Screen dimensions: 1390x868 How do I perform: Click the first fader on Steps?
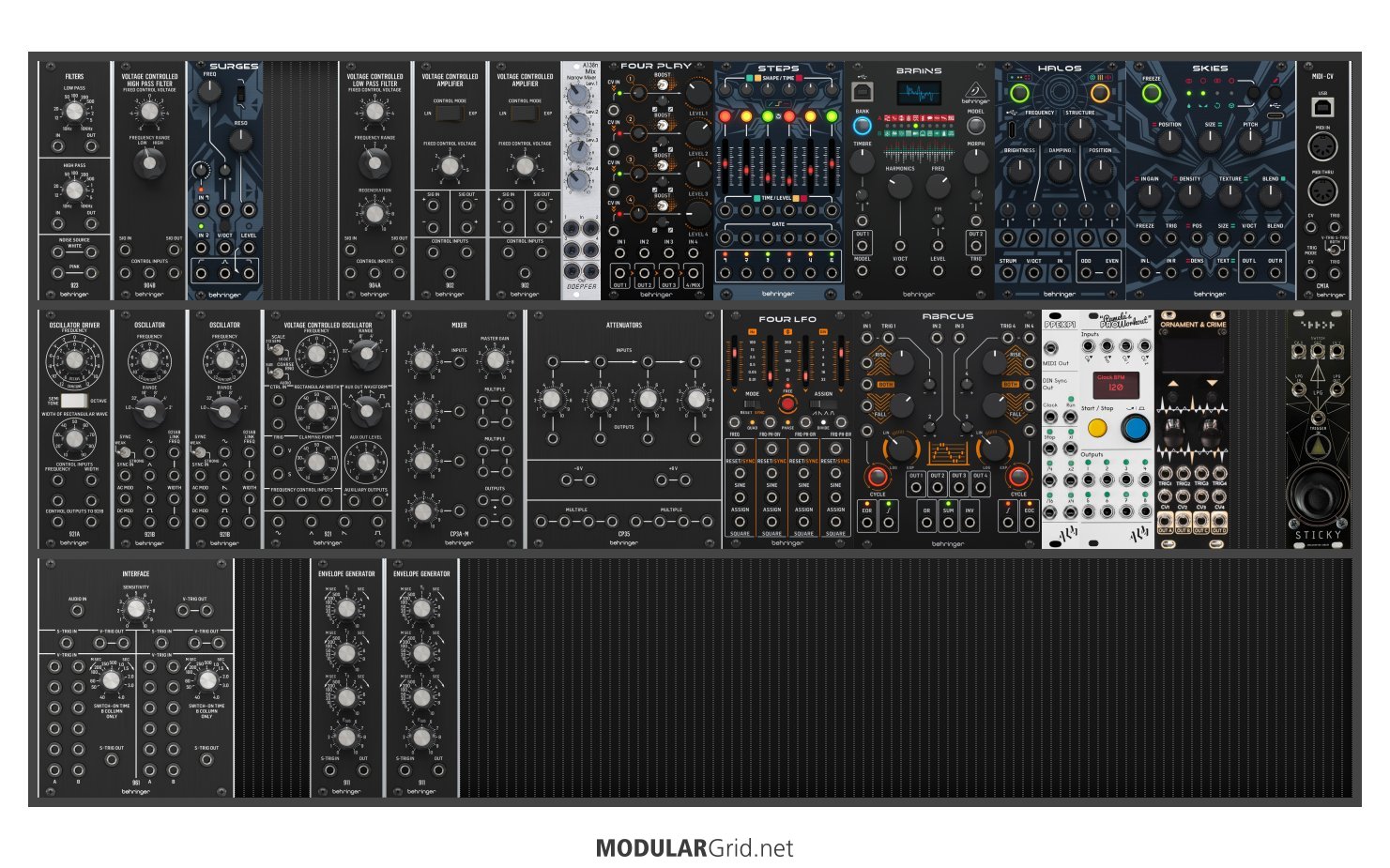click(726, 166)
